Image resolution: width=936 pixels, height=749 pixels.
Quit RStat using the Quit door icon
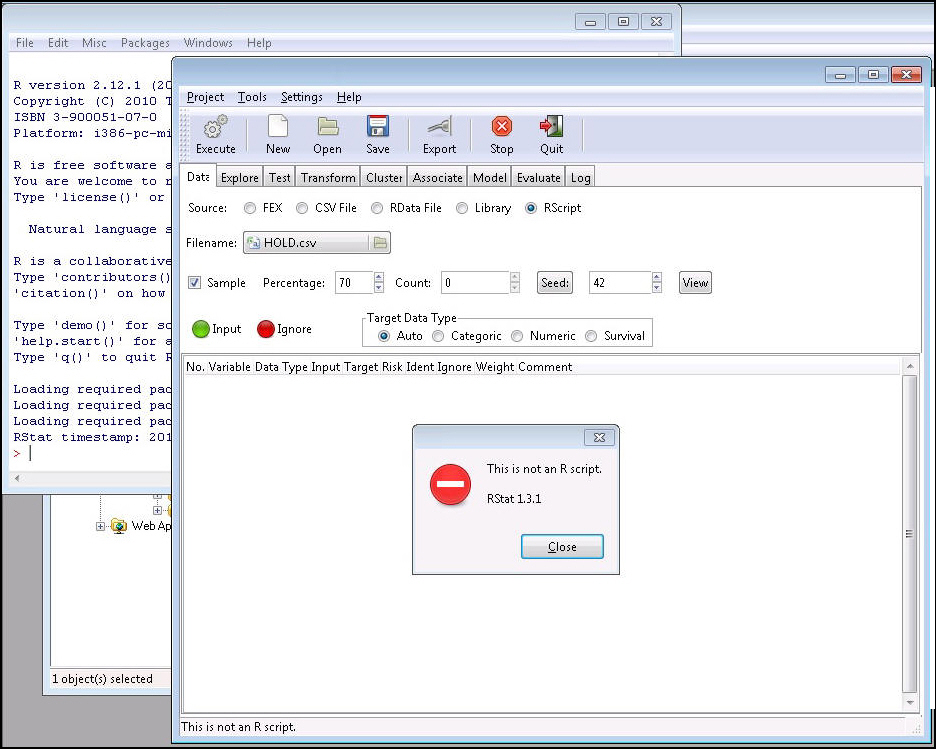(551, 127)
